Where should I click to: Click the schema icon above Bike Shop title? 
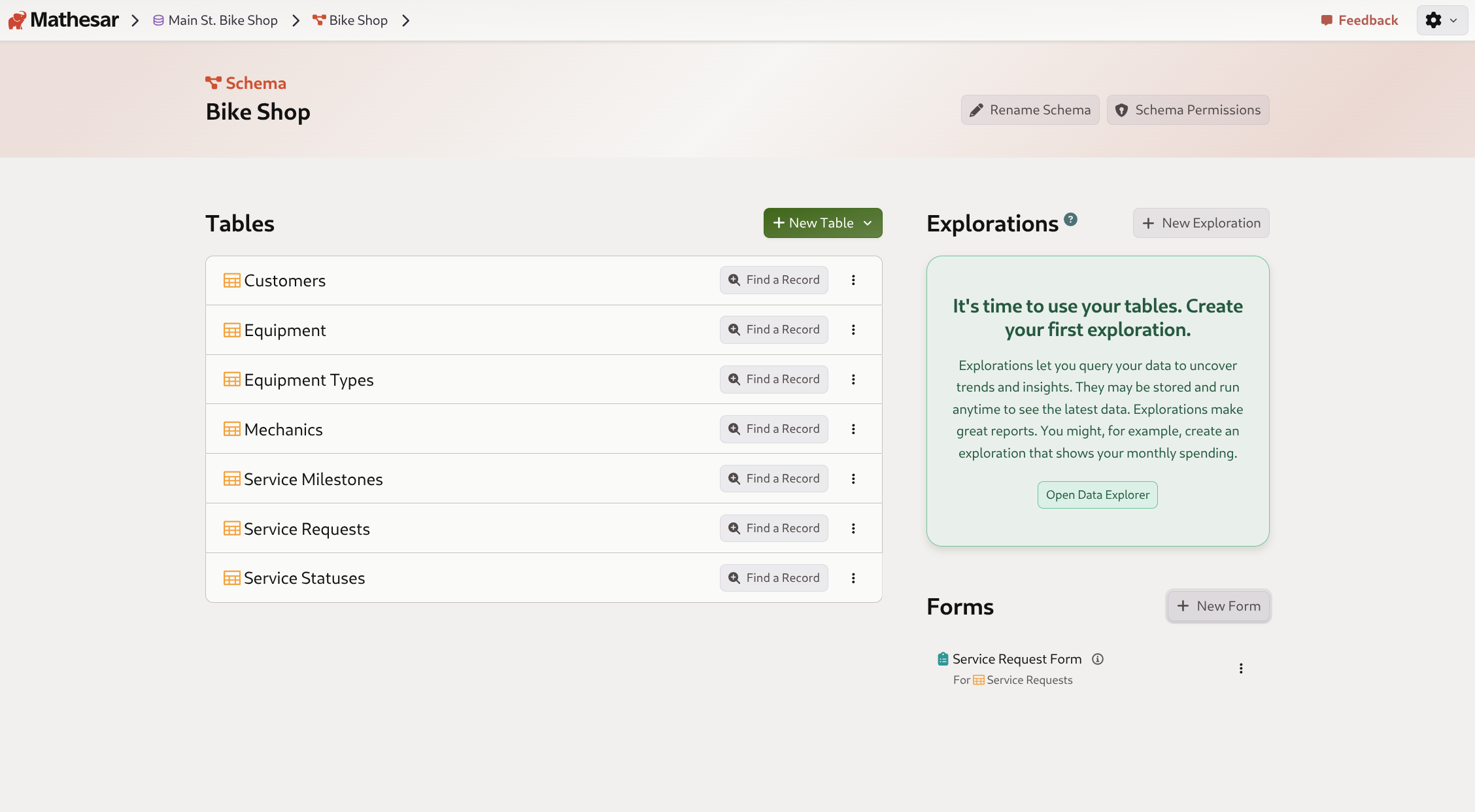click(x=214, y=82)
